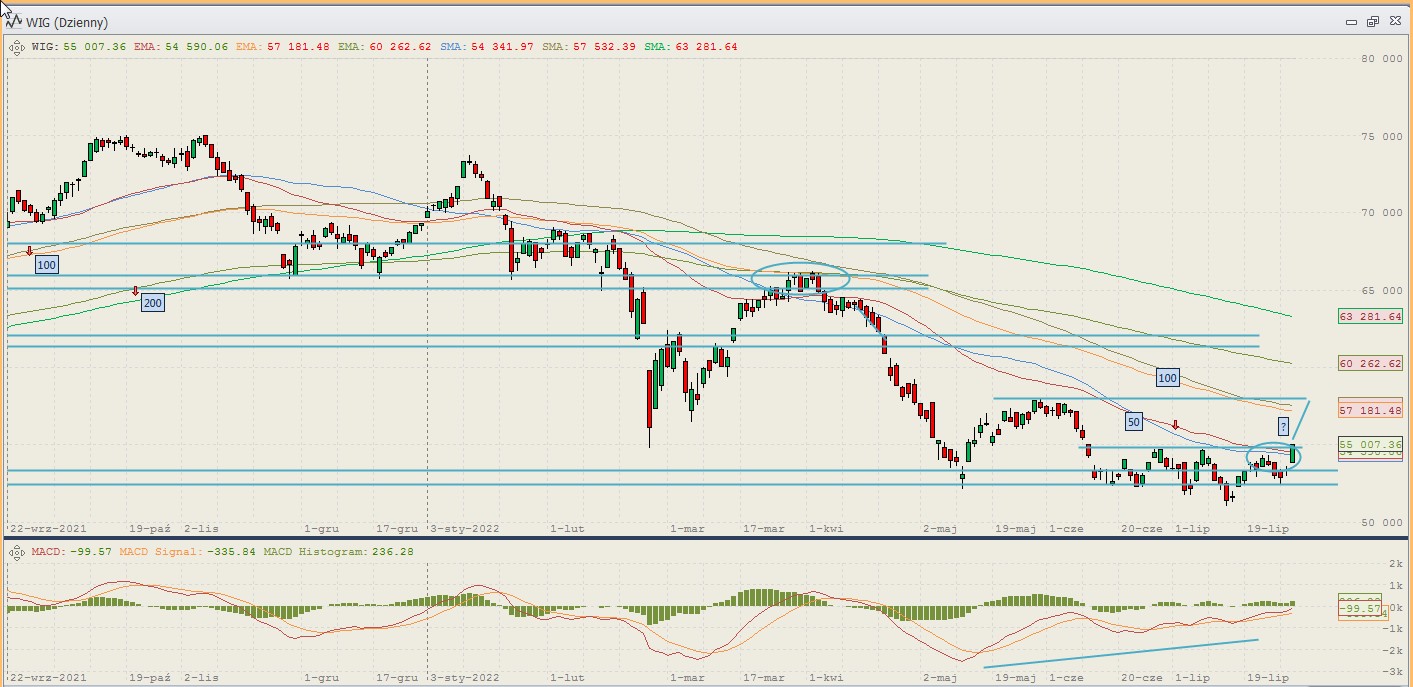Minimize the WIG chart window
This screenshot has width=1413, height=687.
tap(1351, 21)
